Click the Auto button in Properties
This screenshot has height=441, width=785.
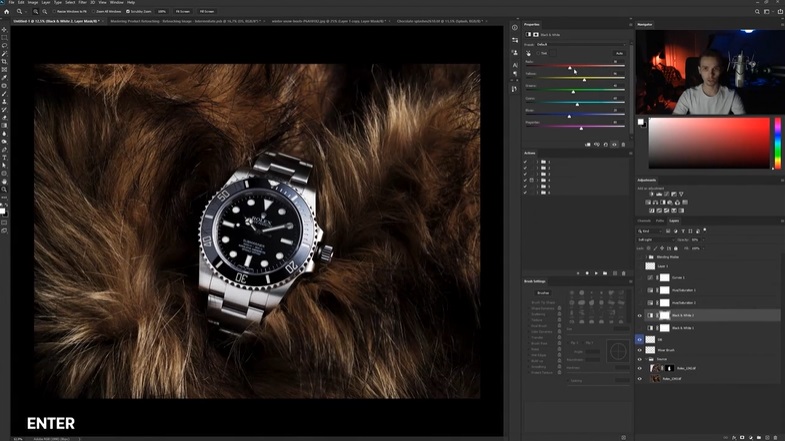coord(619,53)
